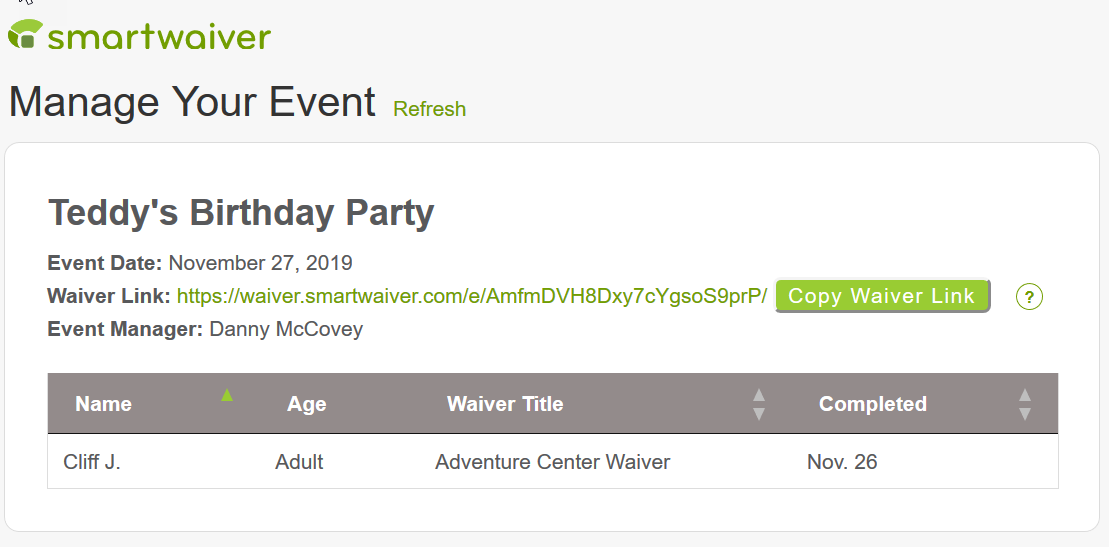The image size is (1109, 547).
Task: Click the green Name sort arrow
Action: pos(227,395)
